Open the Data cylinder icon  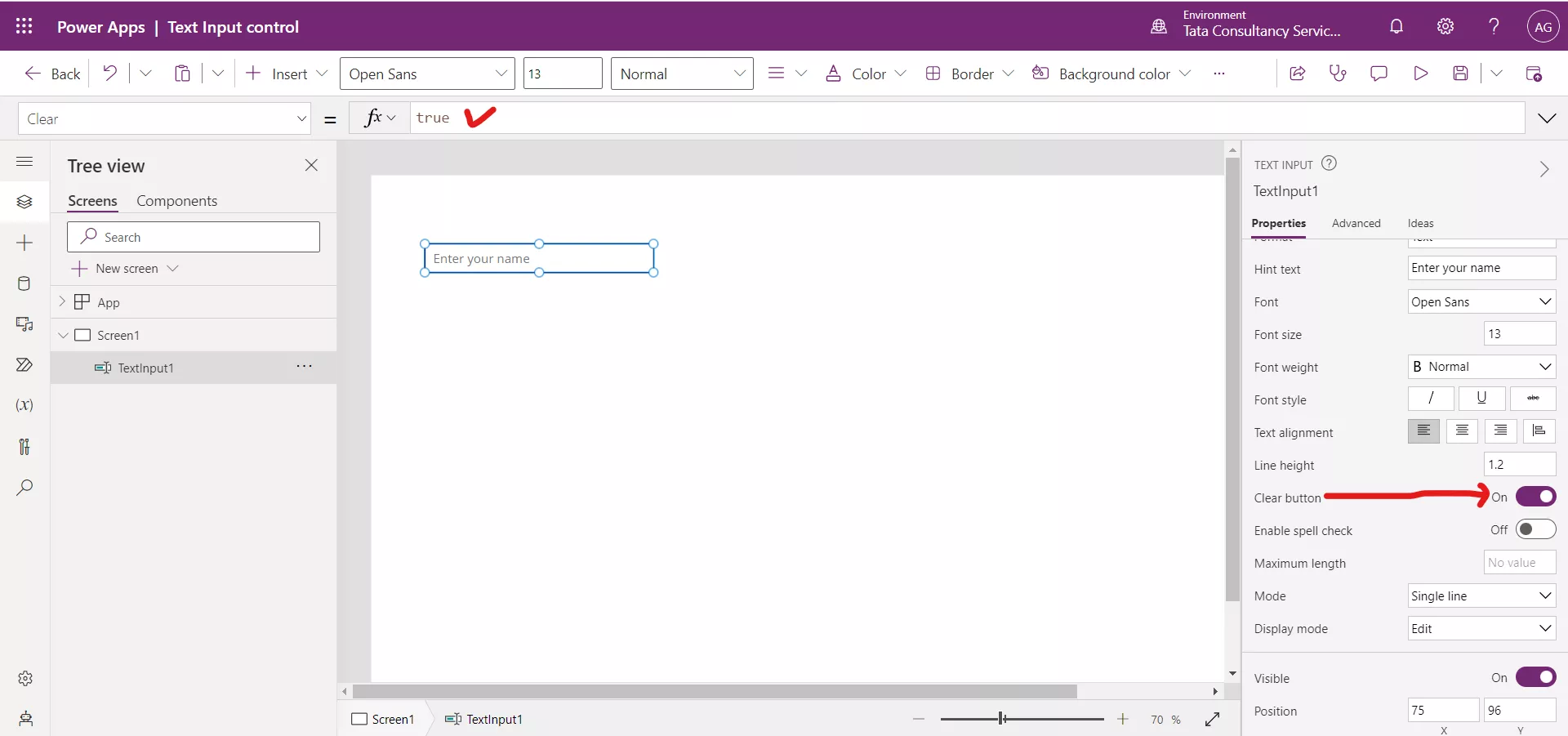click(x=24, y=283)
